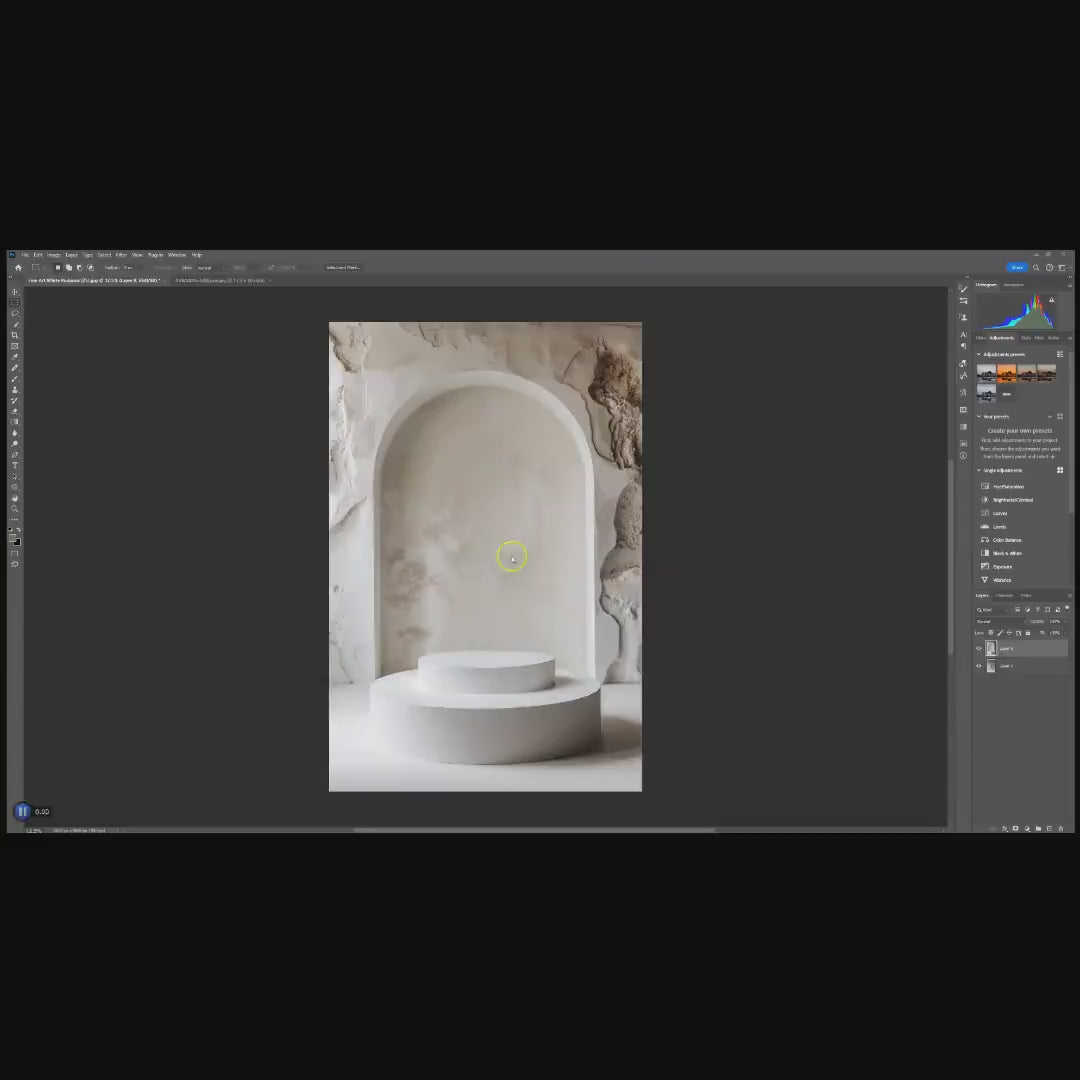Collapse the Single adjustments section
This screenshot has width=1080, height=1080.
coord(980,469)
